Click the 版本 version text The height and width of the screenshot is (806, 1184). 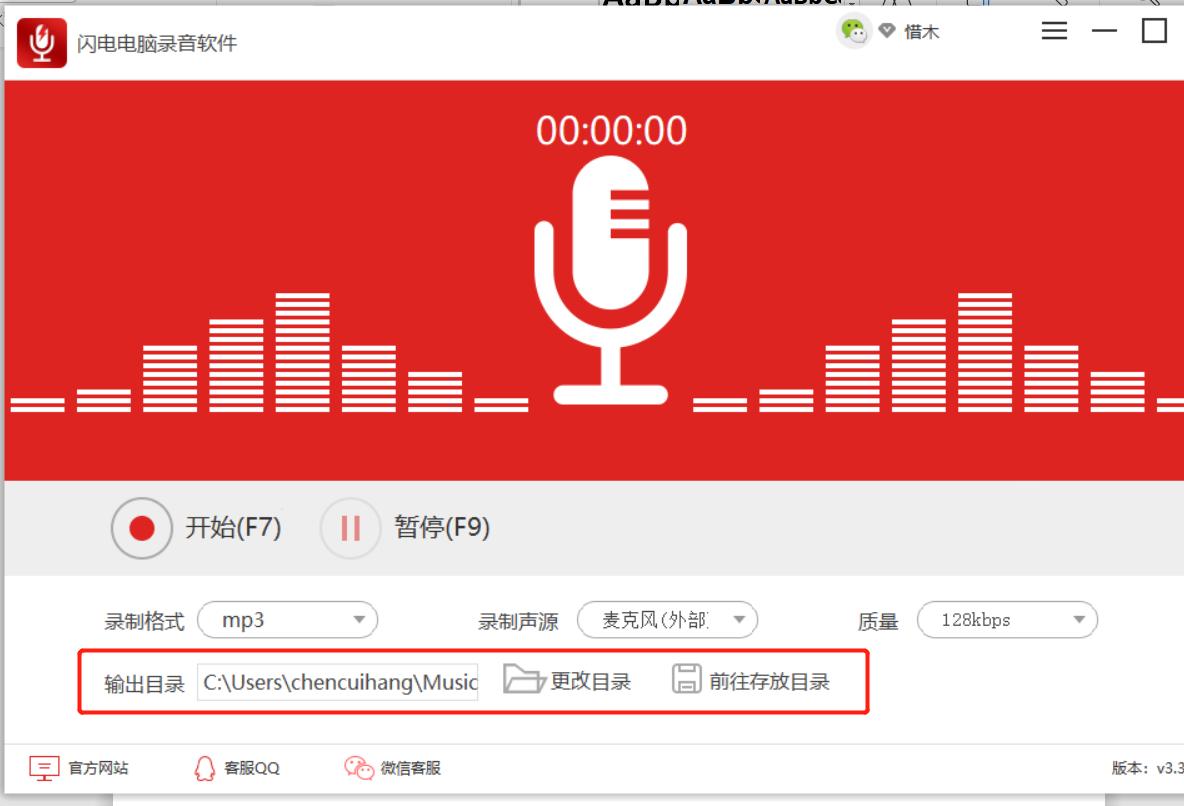[1147, 768]
